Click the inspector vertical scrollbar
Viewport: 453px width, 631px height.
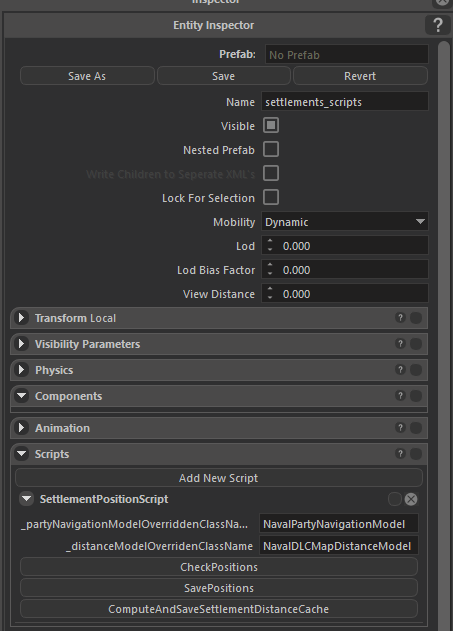pyautogui.click(x=444, y=334)
